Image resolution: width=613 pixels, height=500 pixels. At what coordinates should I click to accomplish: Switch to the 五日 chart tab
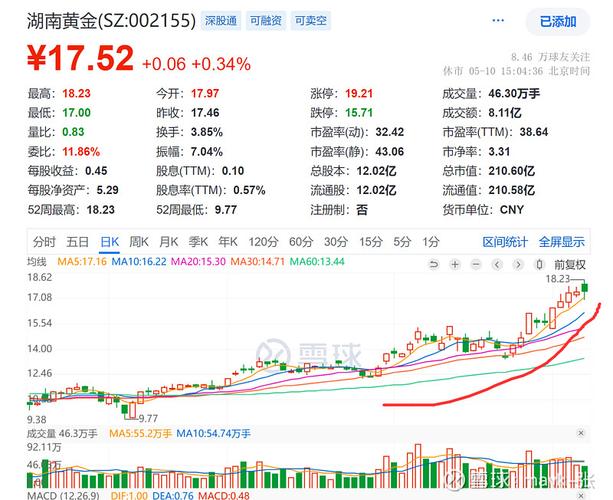tap(77, 242)
